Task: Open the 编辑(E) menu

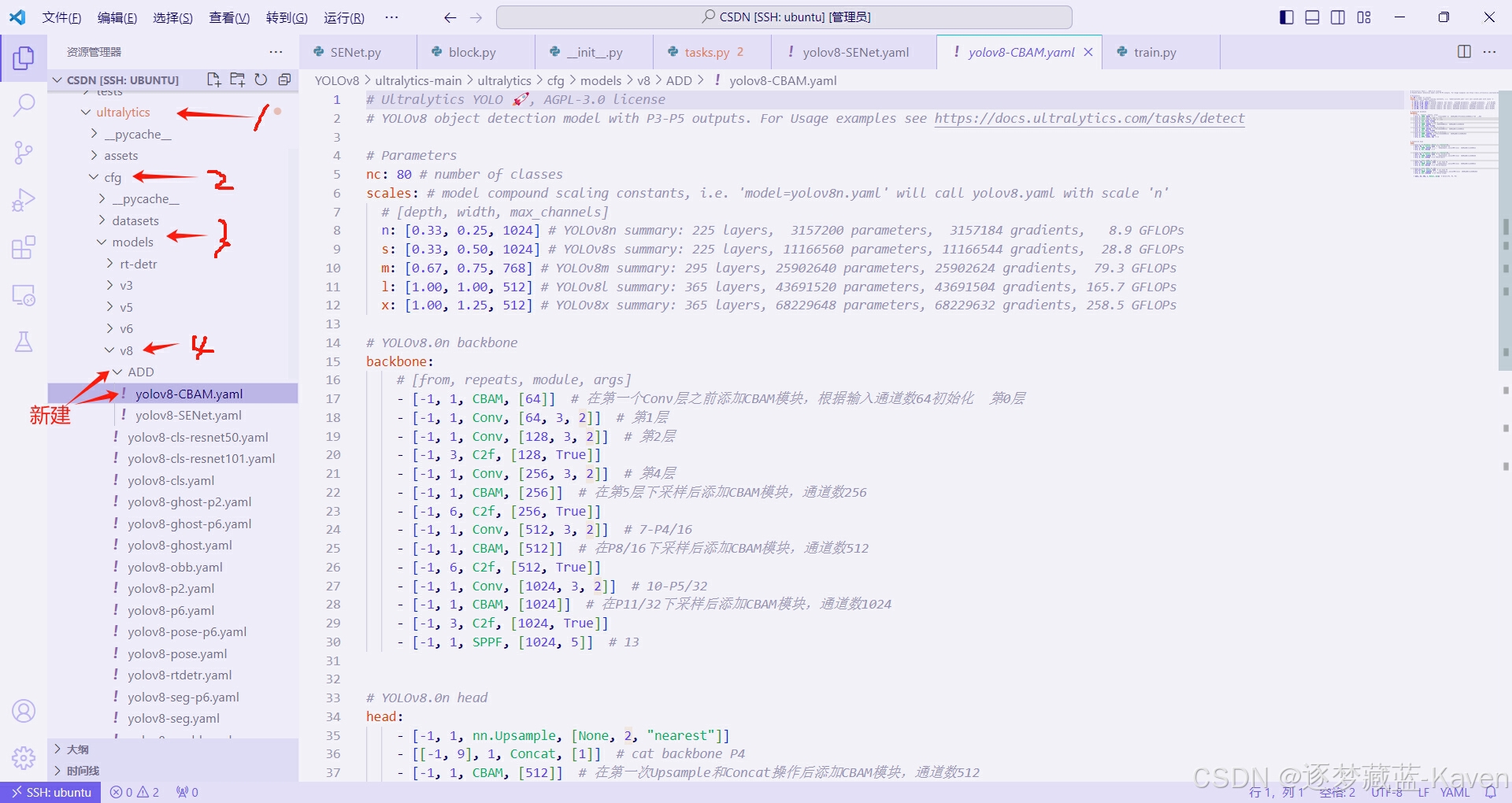Action: point(117,17)
